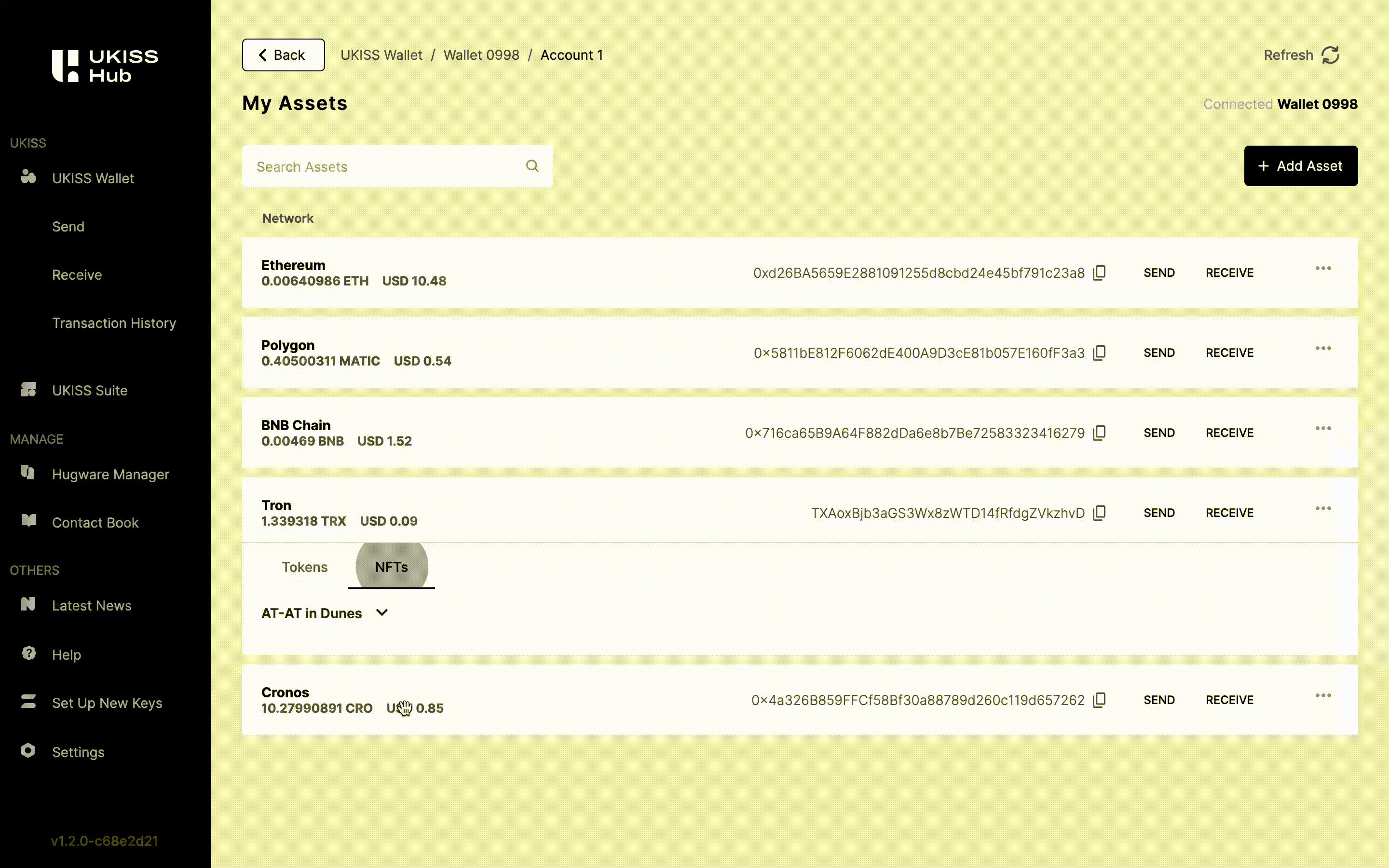Click the 0.00640986 ETH balance
Screen dimensions: 1389x868
coord(314,281)
